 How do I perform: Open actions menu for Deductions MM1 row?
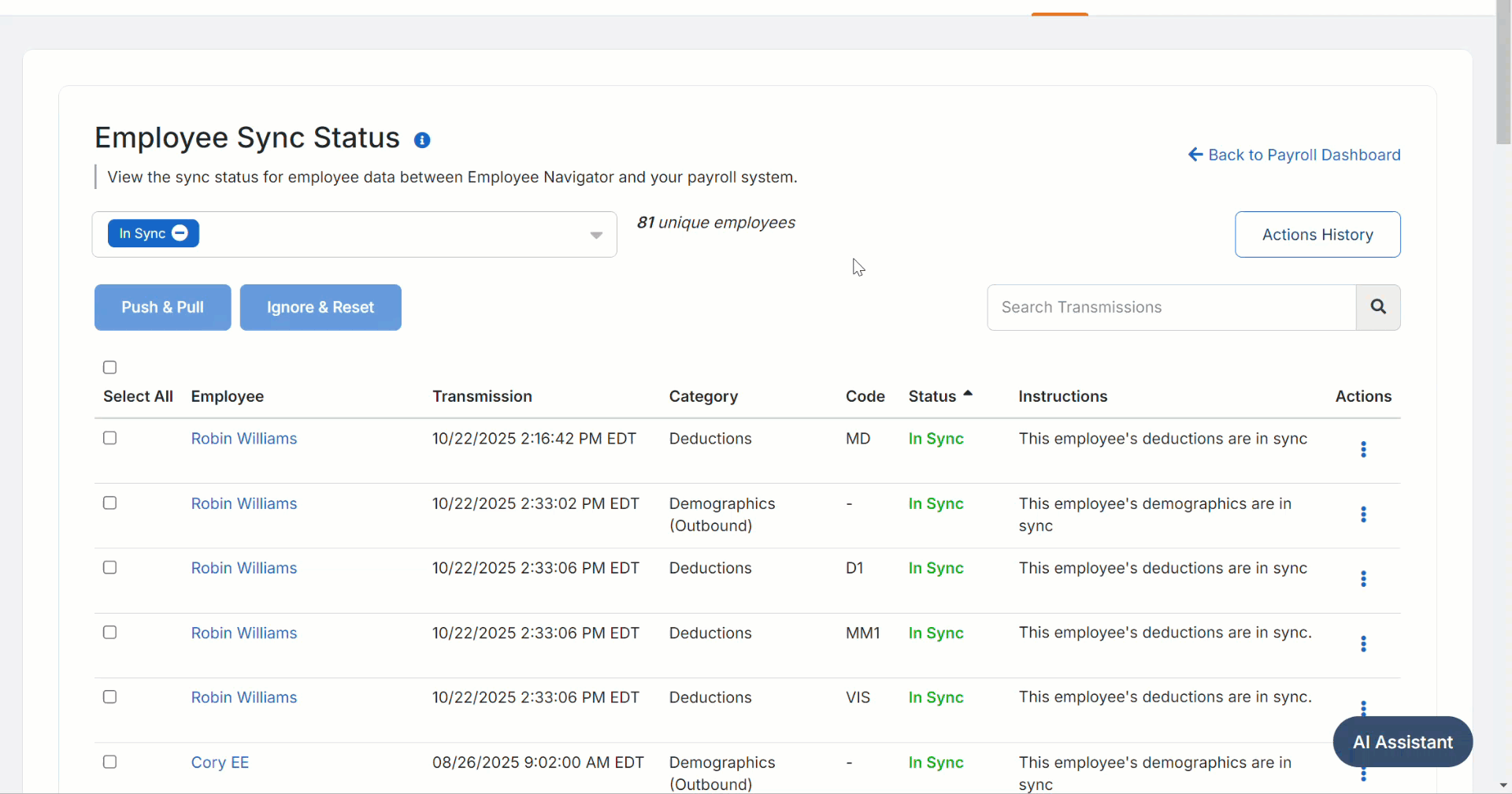[1363, 644]
